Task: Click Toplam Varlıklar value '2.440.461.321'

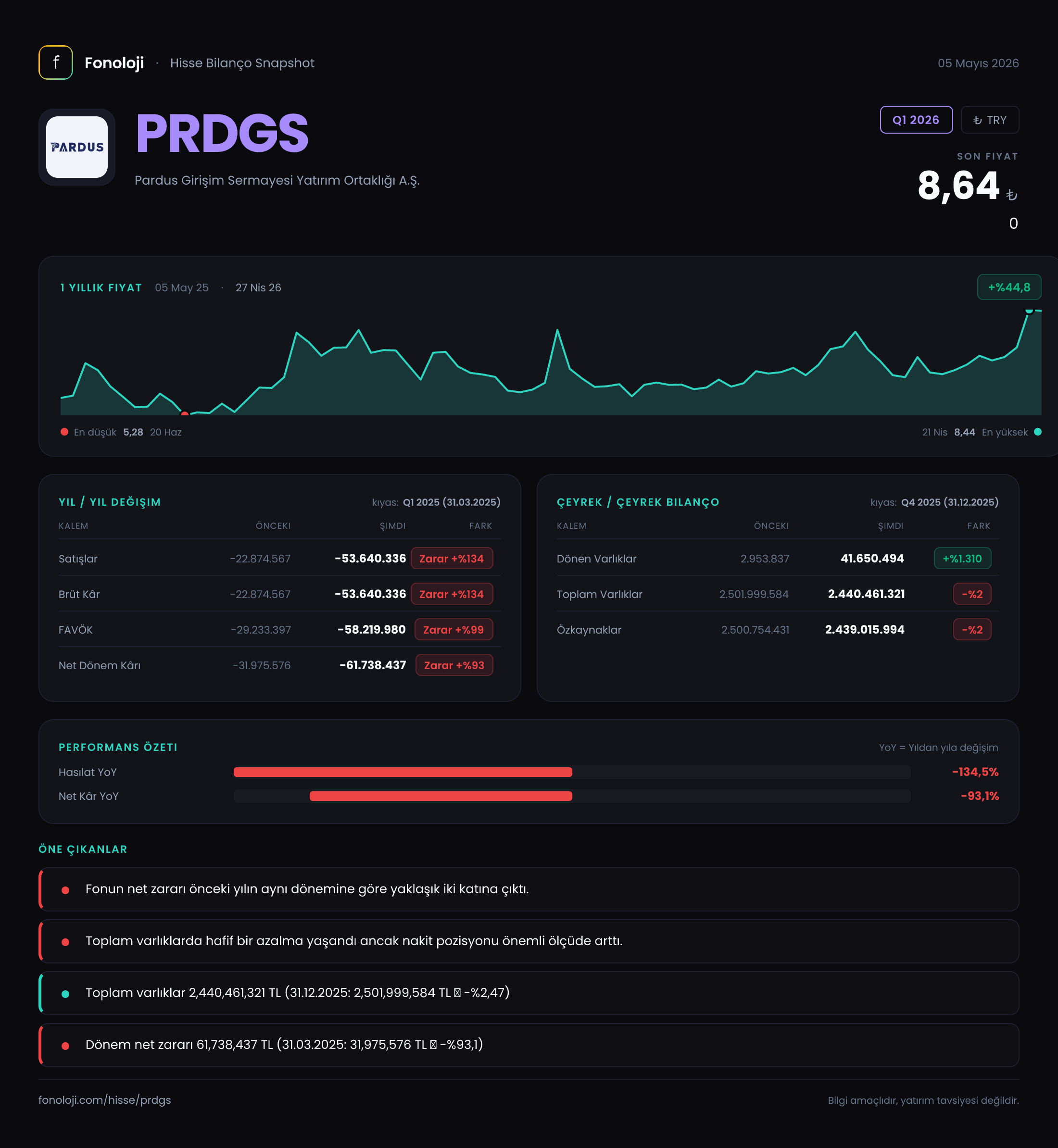Action: coord(866,594)
